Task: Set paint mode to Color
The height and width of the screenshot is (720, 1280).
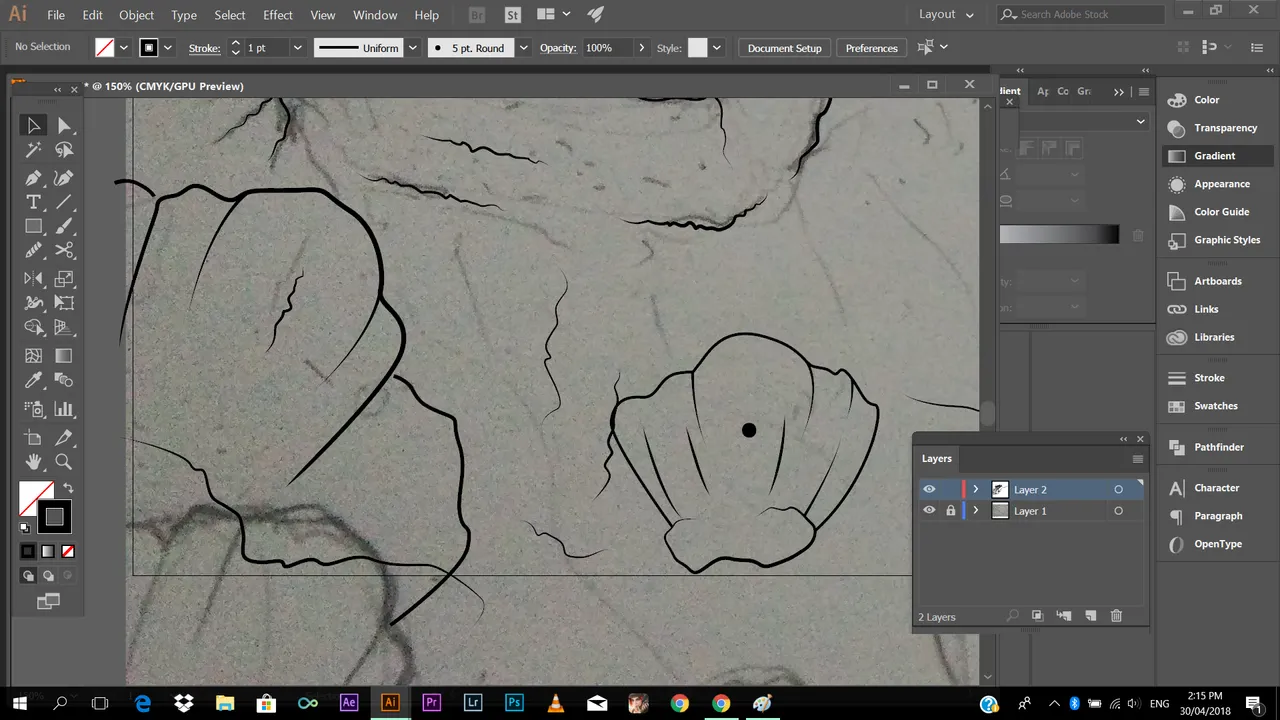Action: coord(28,551)
